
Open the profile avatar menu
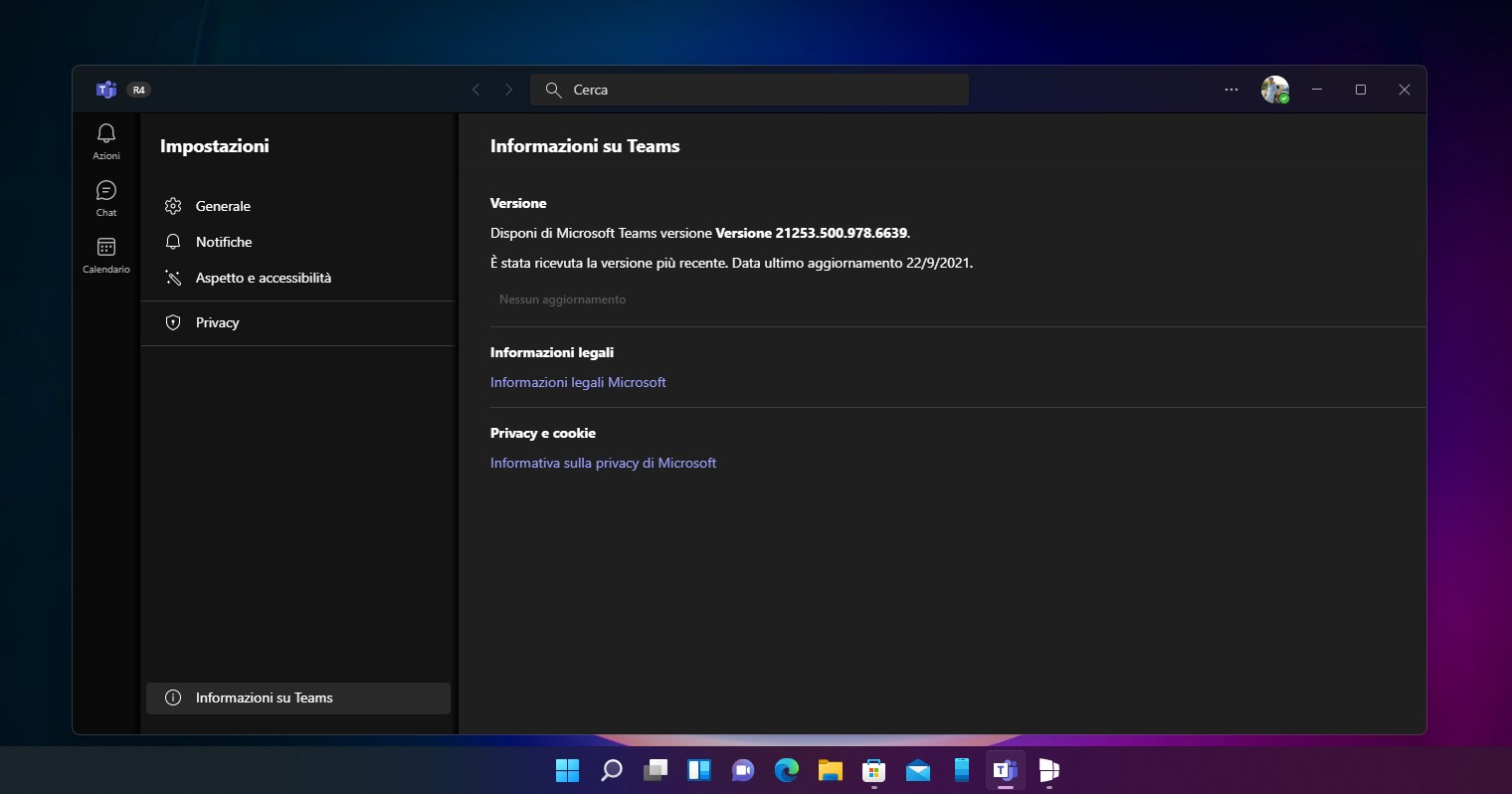tap(1275, 90)
